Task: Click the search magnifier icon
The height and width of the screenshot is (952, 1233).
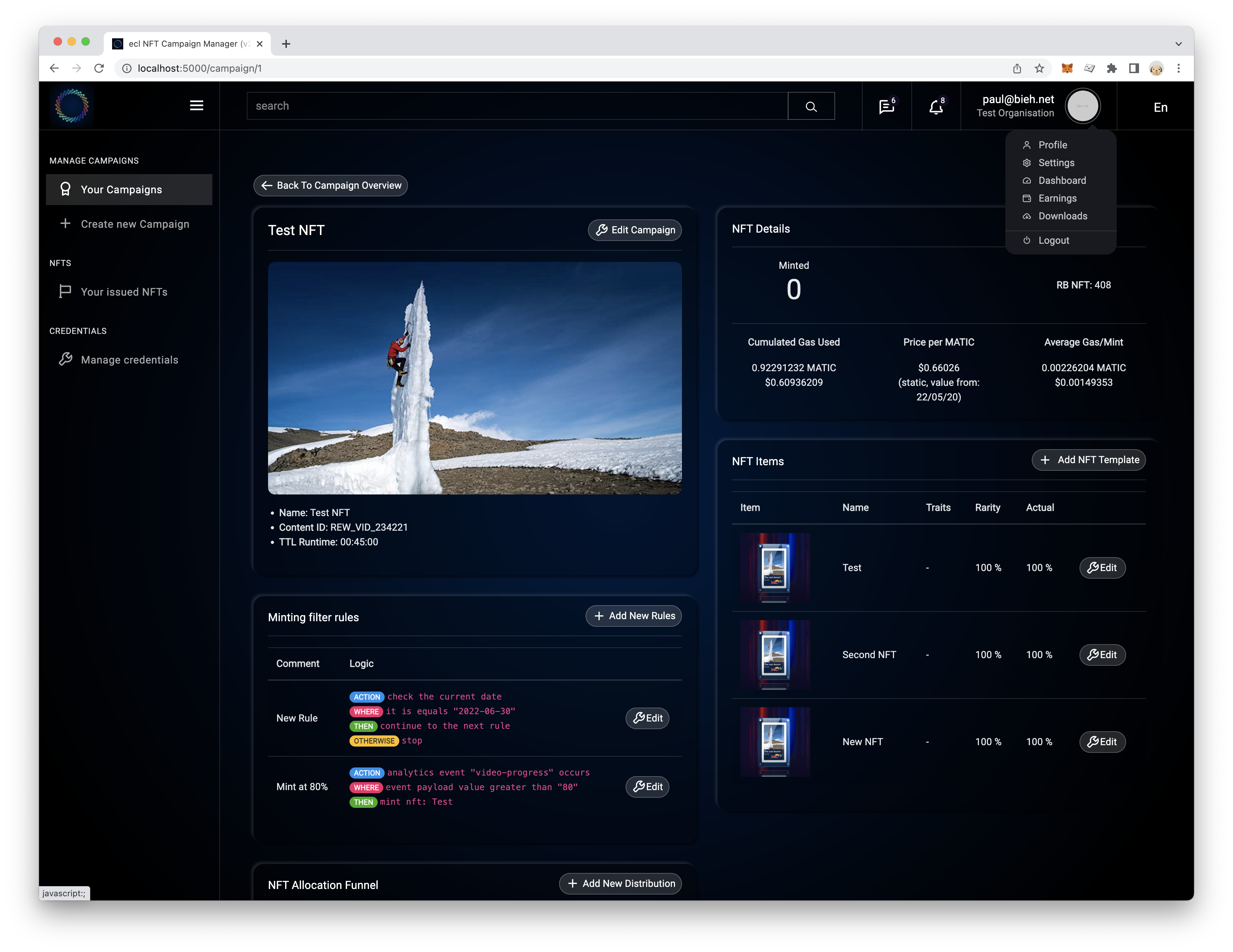Action: (x=811, y=106)
